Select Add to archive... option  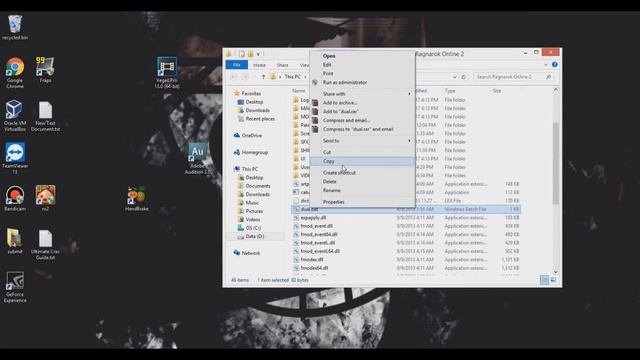[362, 103]
